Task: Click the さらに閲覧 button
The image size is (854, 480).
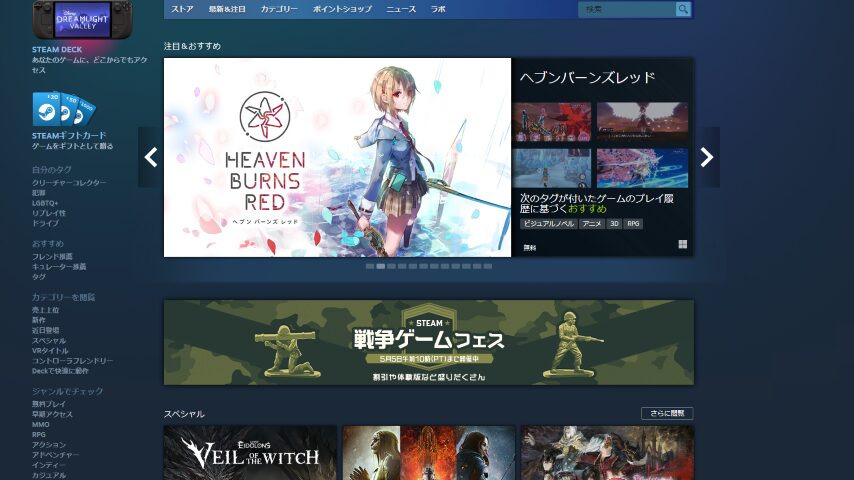Action: 667,414
